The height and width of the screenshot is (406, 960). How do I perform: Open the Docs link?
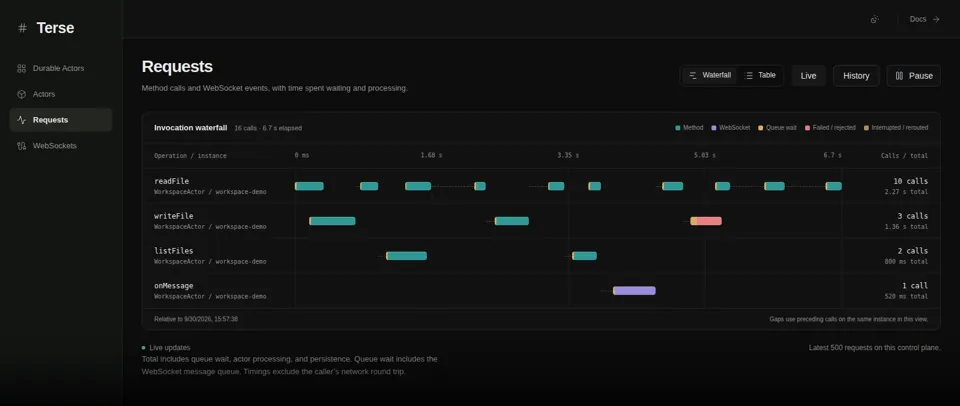[x=924, y=19]
